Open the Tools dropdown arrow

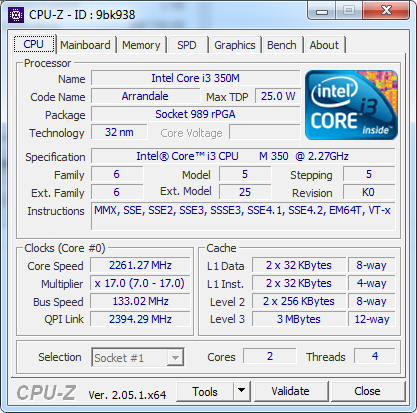(x=242, y=391)
